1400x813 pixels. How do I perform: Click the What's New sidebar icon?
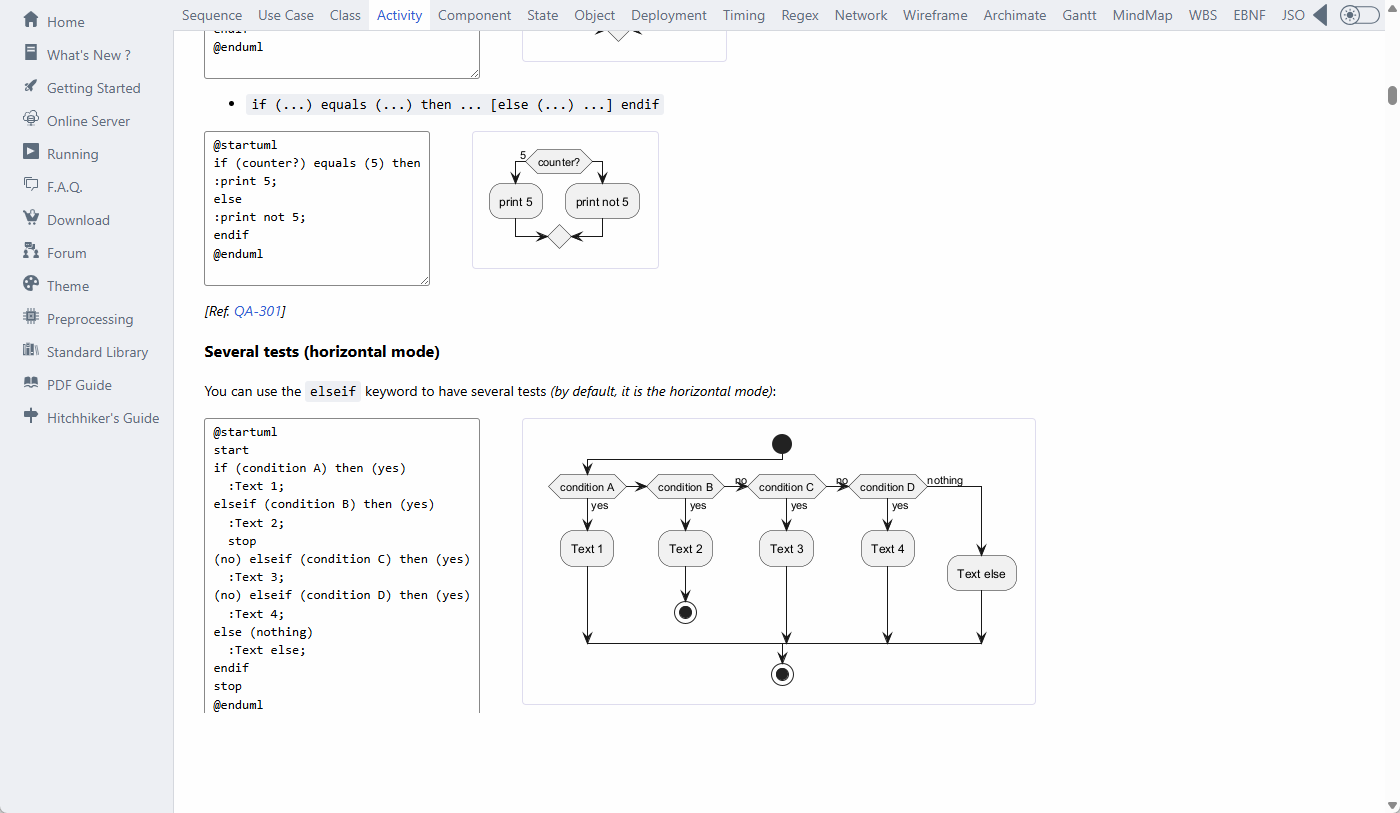(x=31, y=53)
